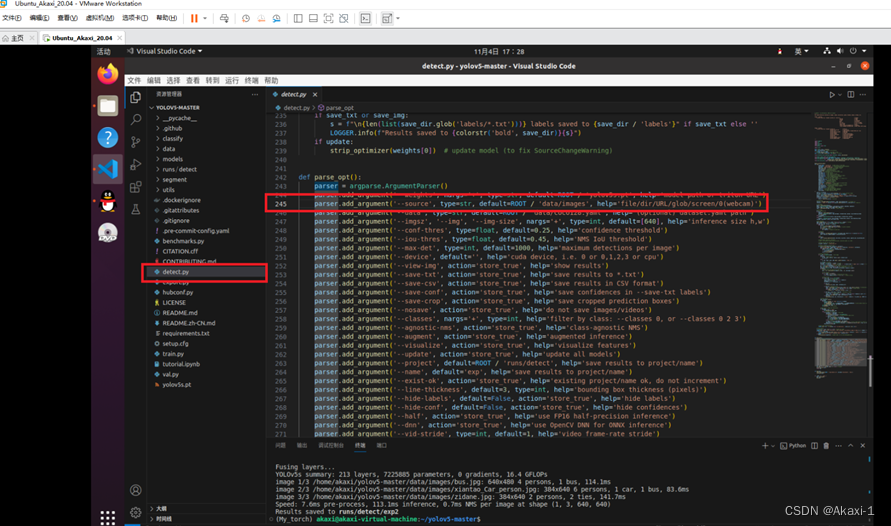Screen dimensions: 891x526
Task: Enter VMware full screen mode
Action: point(328,18)
